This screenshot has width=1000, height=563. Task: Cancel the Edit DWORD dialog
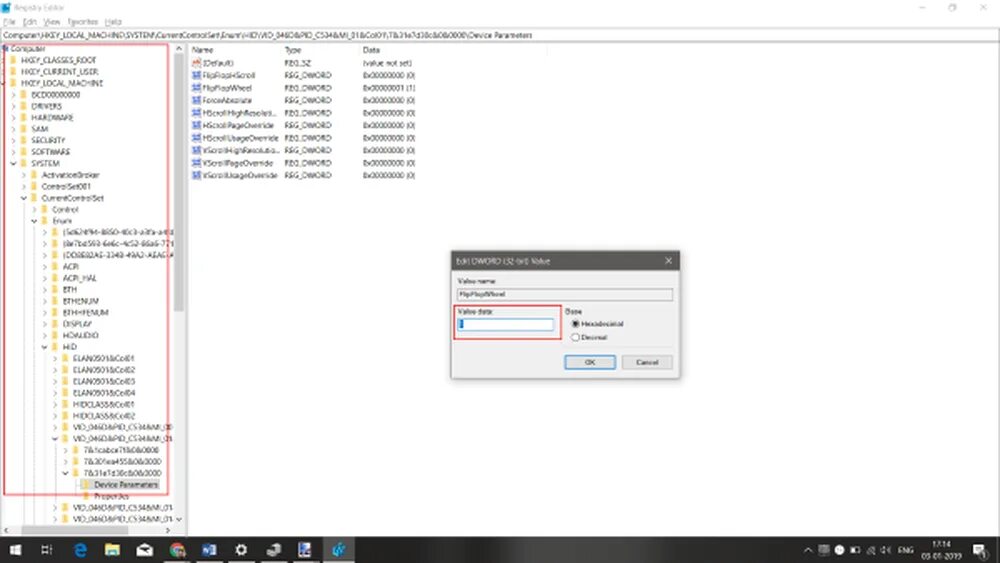(x=647, y=362)
